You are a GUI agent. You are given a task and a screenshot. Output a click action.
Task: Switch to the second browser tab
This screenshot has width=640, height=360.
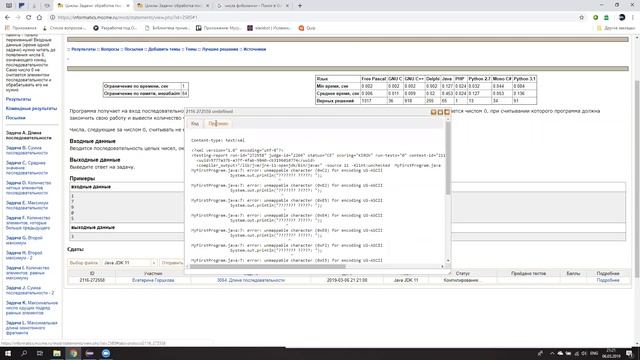point(173,6)
